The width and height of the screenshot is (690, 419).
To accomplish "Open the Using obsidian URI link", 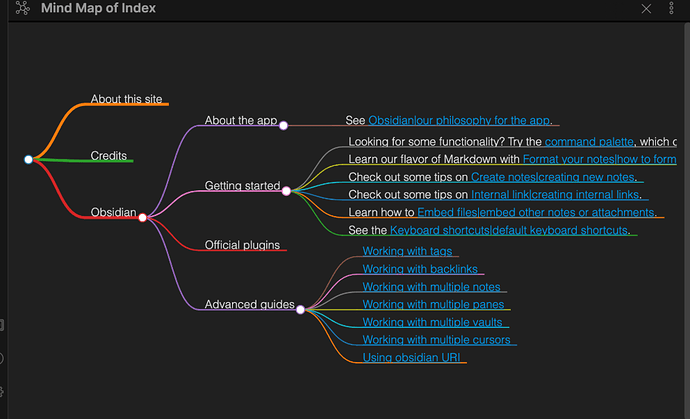I will tap(411, 357).
